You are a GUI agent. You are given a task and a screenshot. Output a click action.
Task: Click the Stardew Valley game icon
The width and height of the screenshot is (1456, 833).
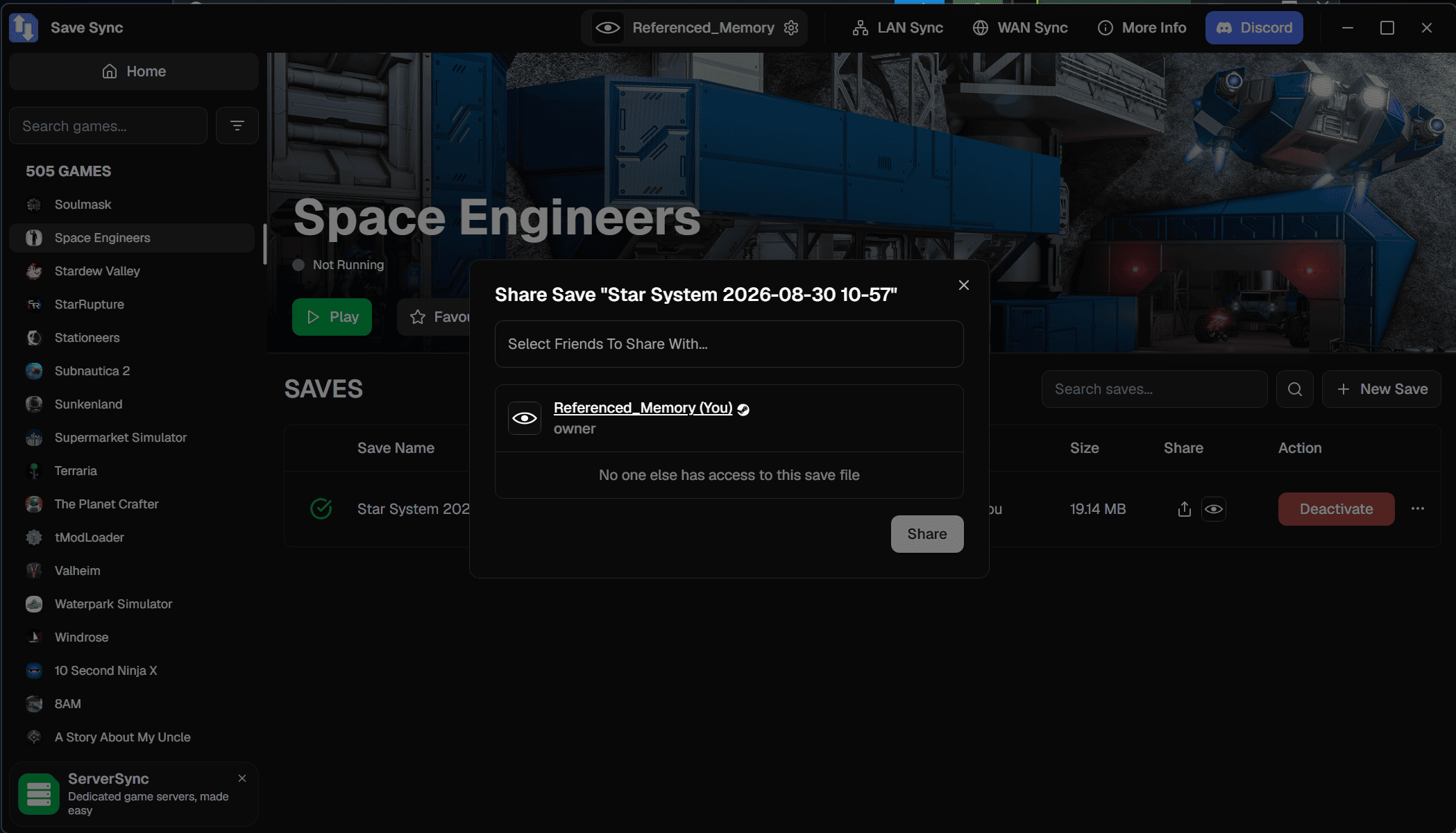[x=34, y=271]
